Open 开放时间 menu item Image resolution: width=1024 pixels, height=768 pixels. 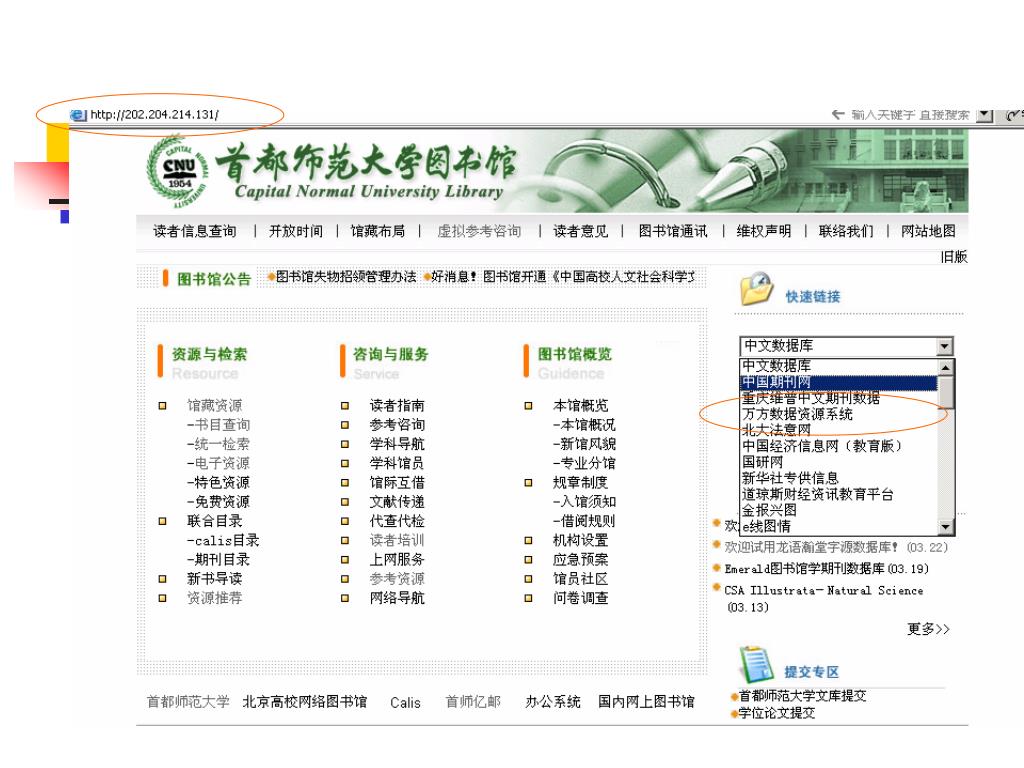click(x=296, y=231)
